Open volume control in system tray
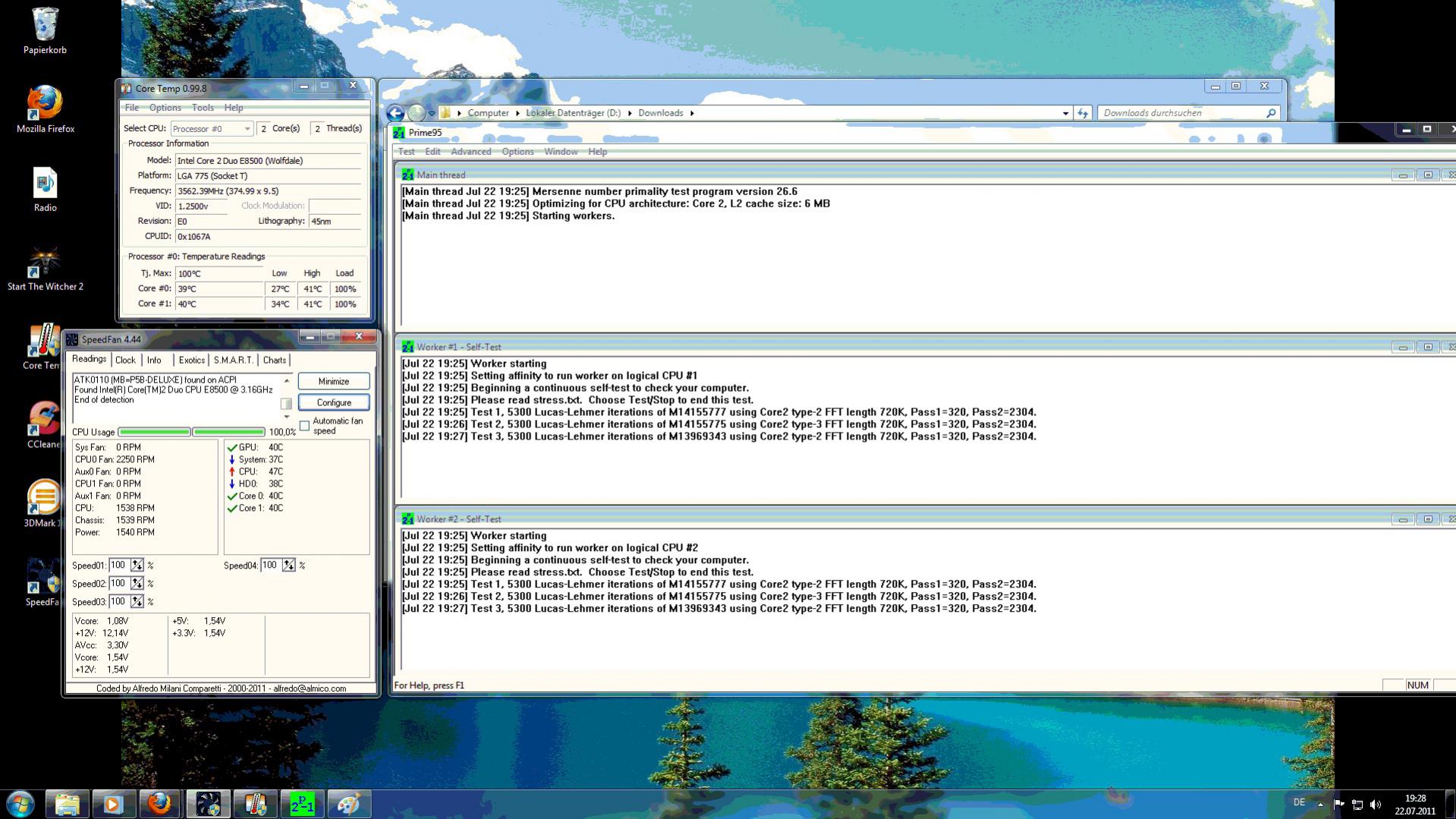The image size is (1456, 819). [1376, 804]
